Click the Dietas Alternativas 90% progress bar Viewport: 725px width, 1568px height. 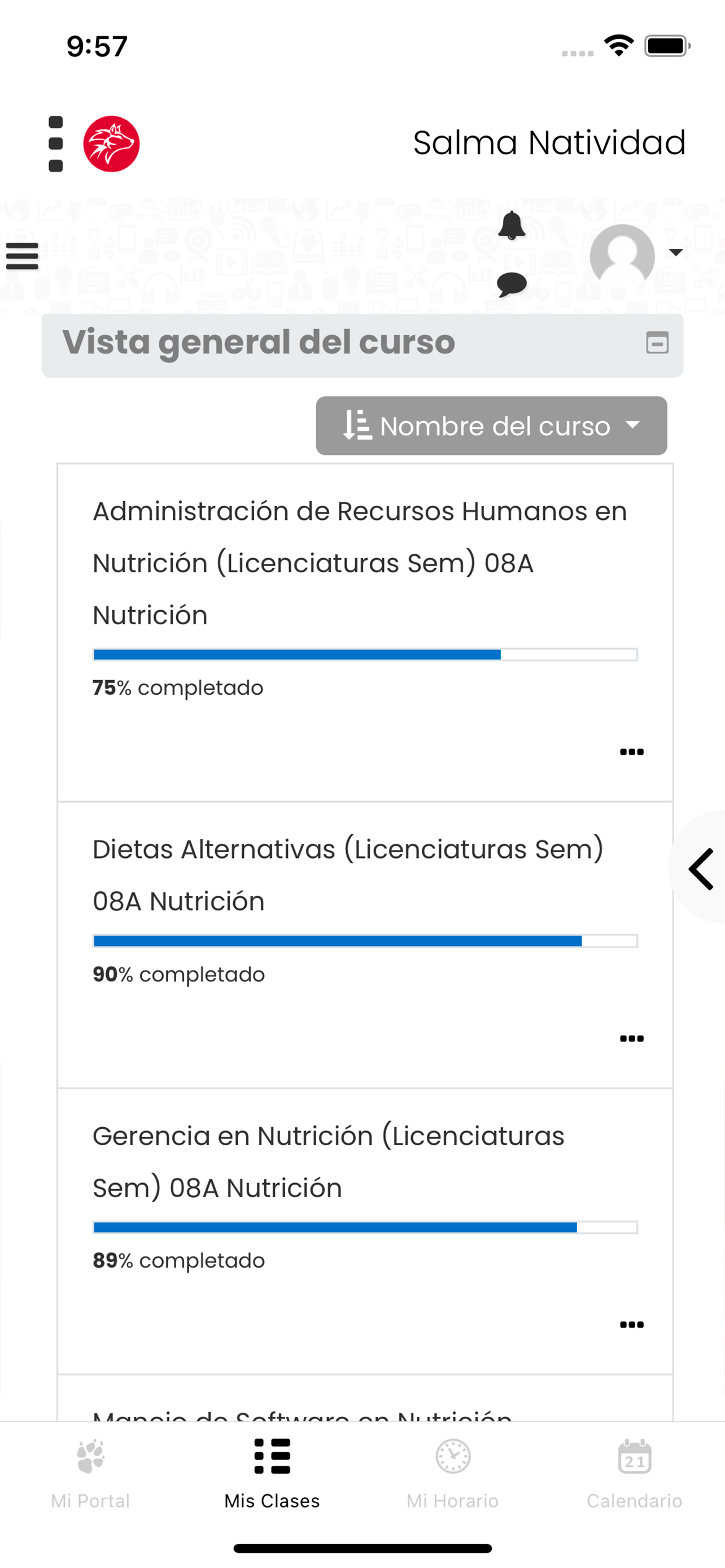tap(365, 941)
